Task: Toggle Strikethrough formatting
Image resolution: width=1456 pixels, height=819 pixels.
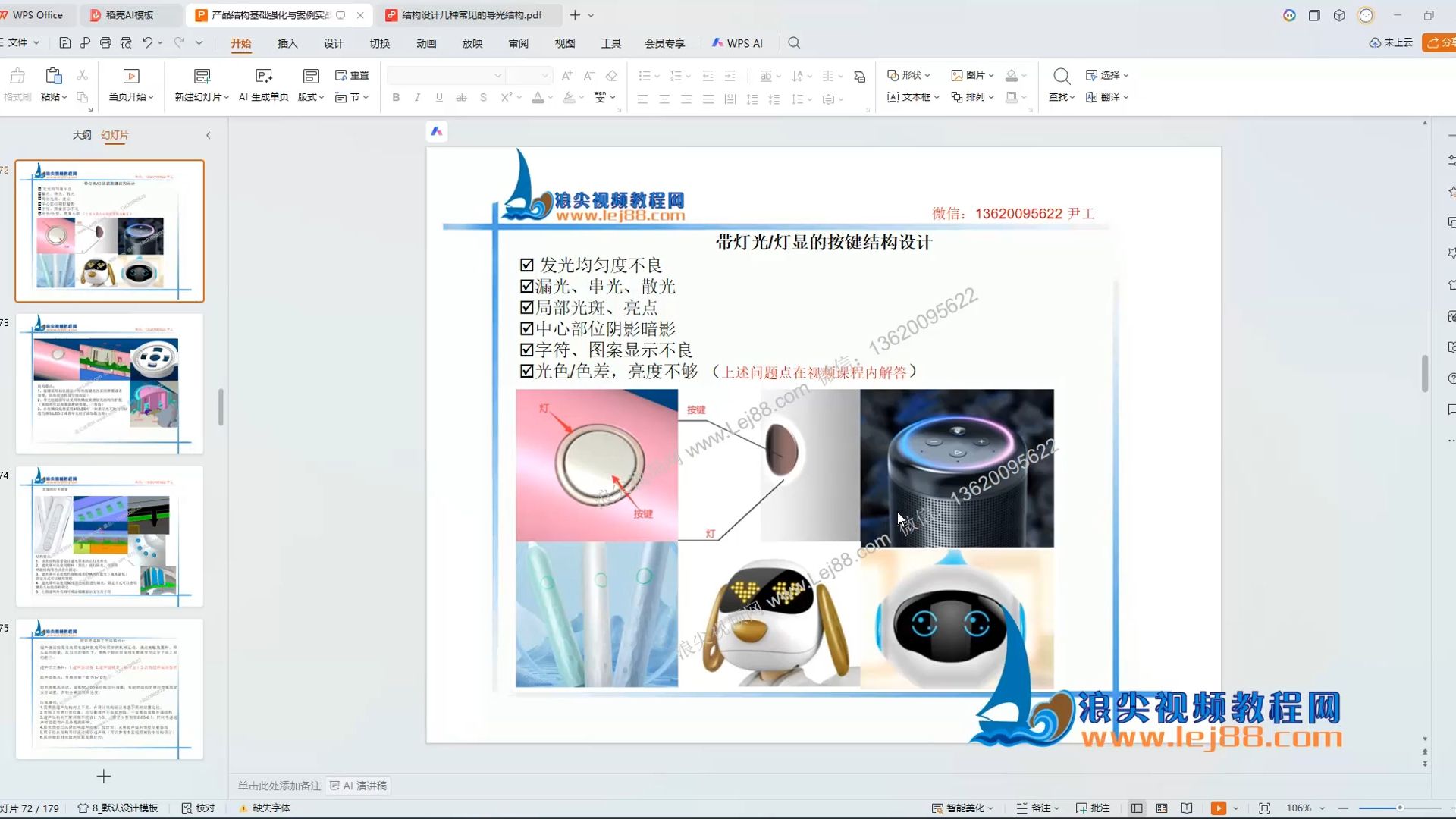Action: tap(461, 97)
